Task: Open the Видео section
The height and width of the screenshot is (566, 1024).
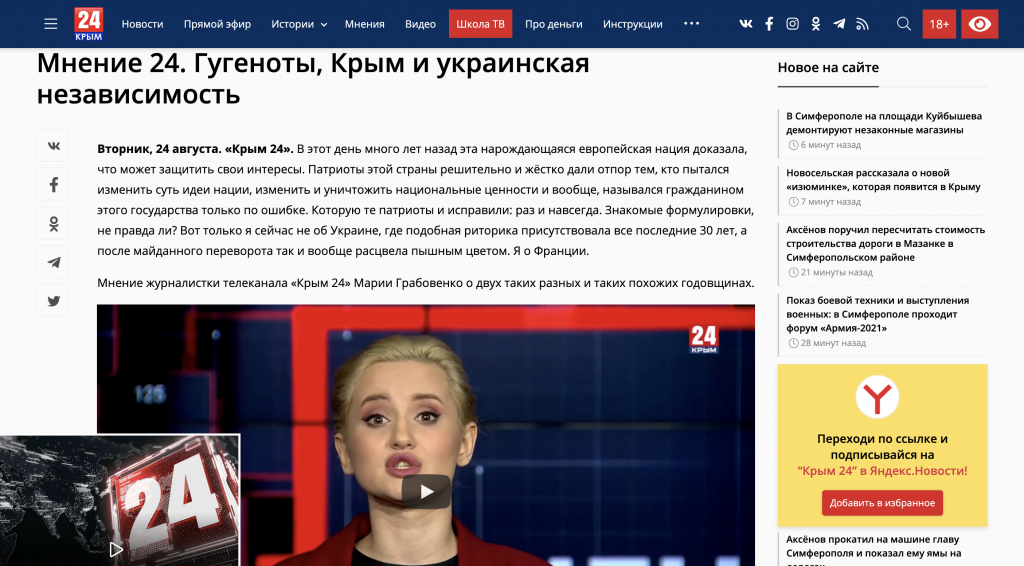Action: pos(420,24)
